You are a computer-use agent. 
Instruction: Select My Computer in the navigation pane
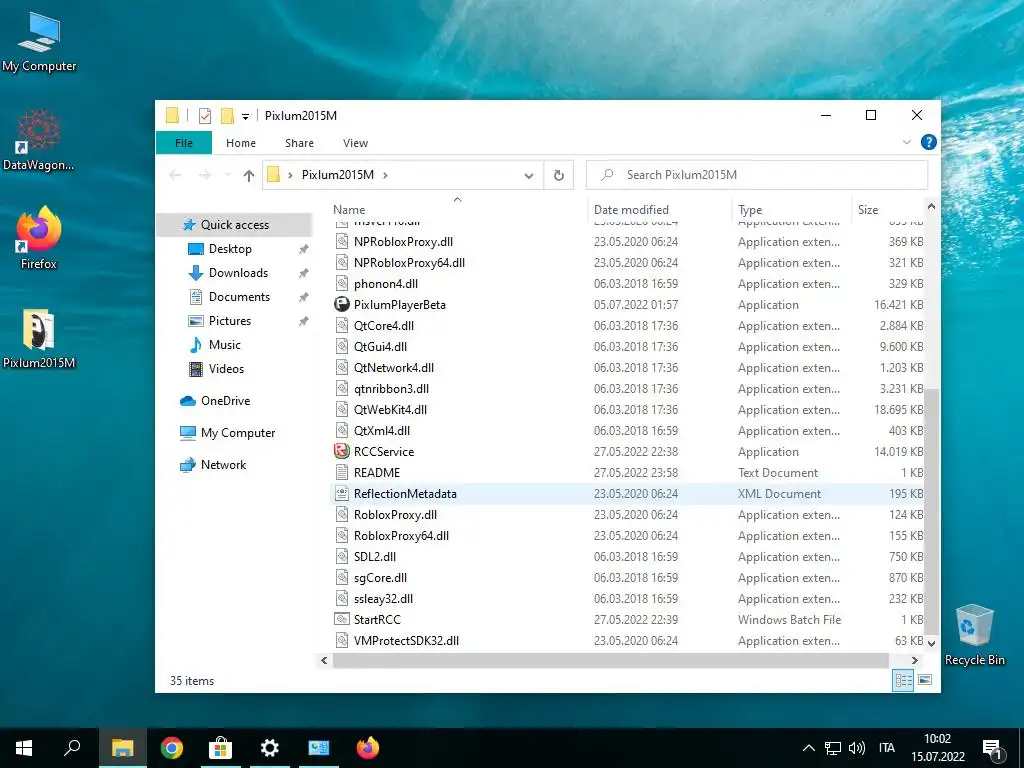pos(237,433)
